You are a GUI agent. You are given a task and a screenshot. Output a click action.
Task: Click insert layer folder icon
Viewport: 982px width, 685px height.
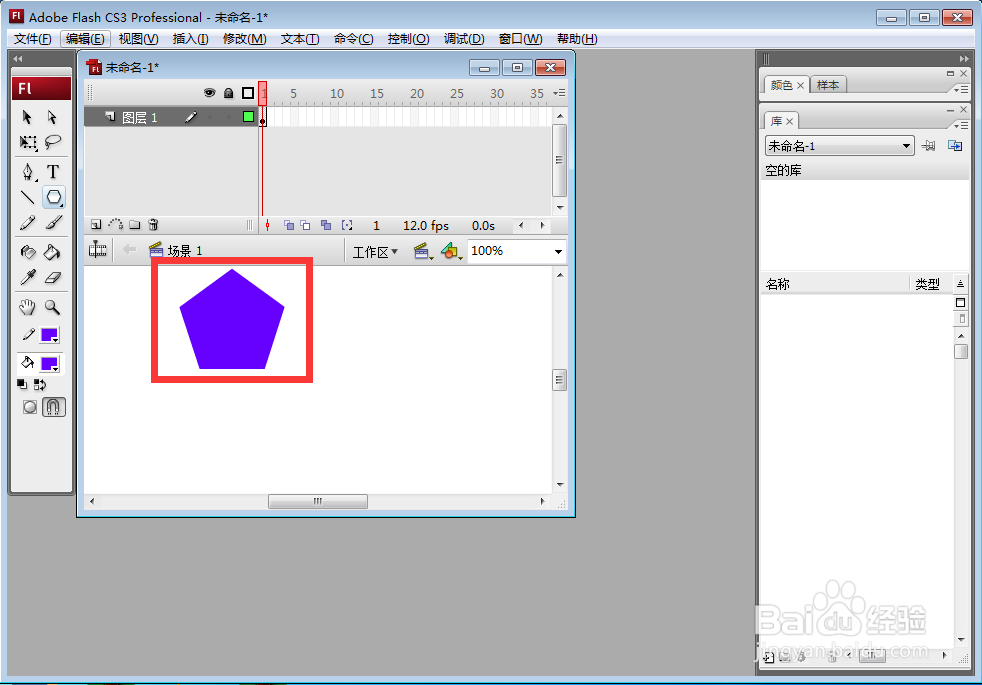pos(135,224)
